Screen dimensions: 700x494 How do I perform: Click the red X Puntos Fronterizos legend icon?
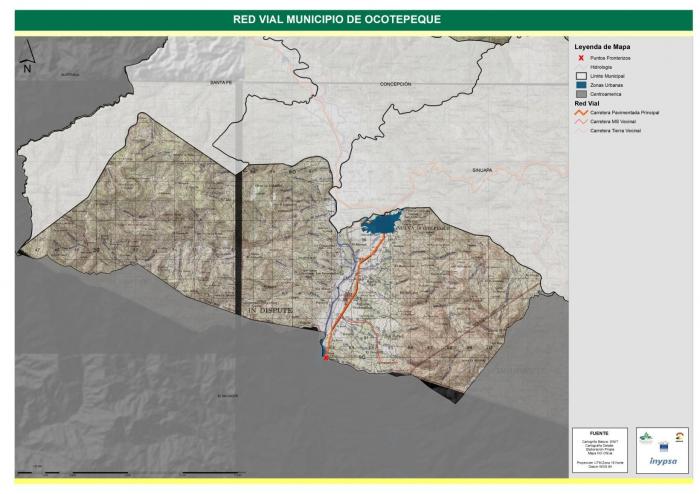pos(579,57)
